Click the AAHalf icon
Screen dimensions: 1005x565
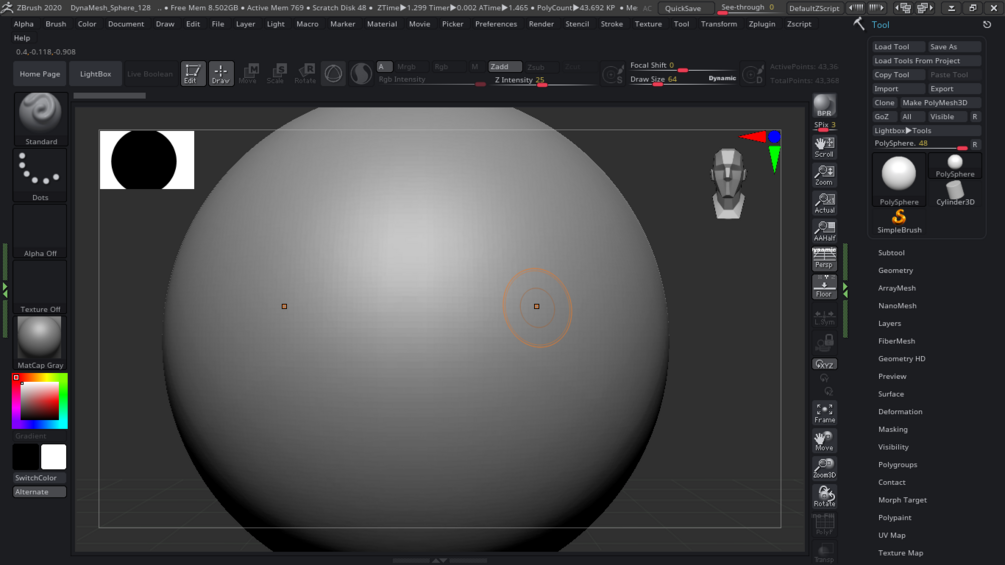pos(824,231)
